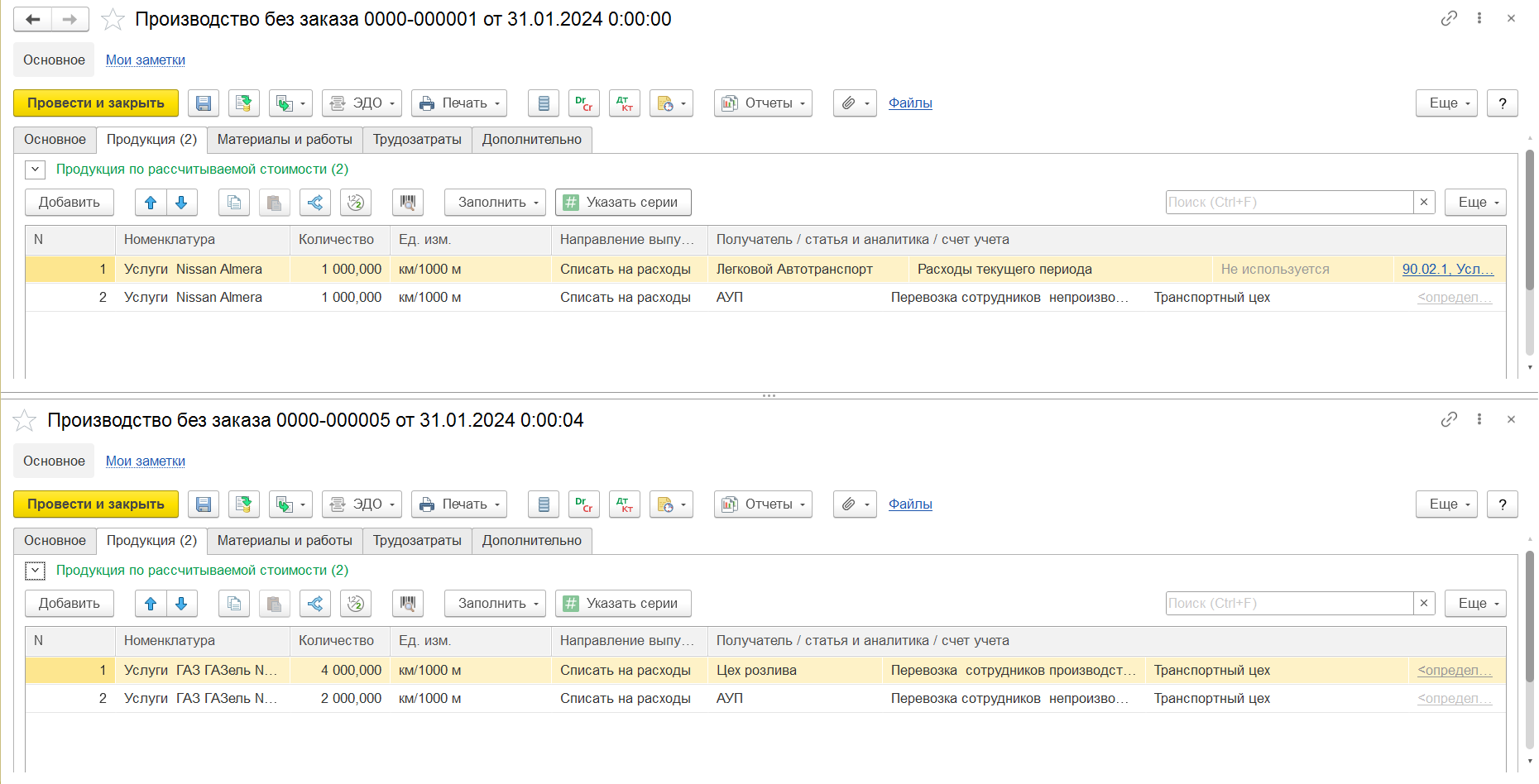
Task: Open Файлы link in document 0000-000001
Action: [x=910, y=103]
